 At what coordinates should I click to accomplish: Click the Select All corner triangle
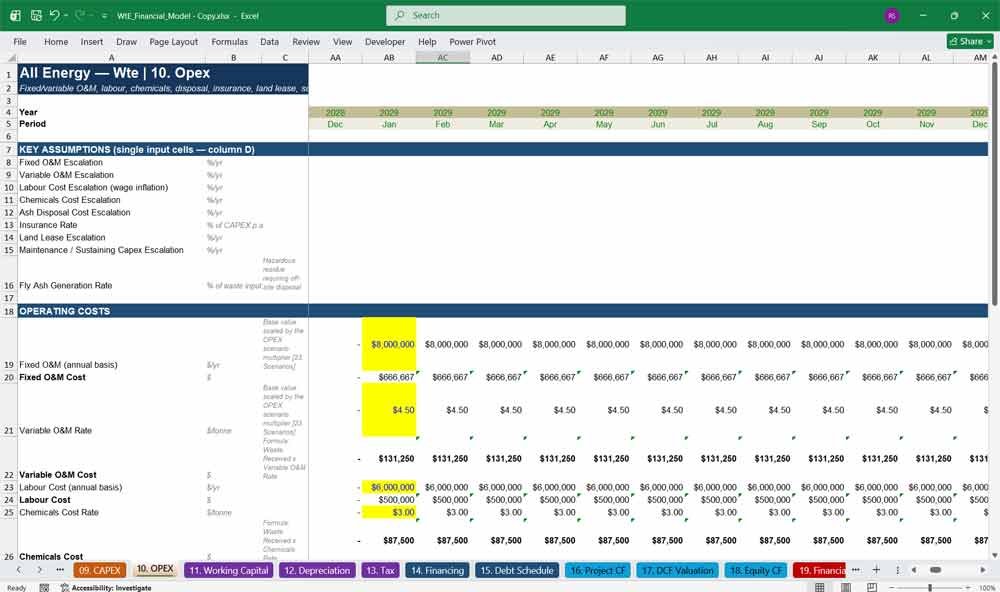coord(11,57)
